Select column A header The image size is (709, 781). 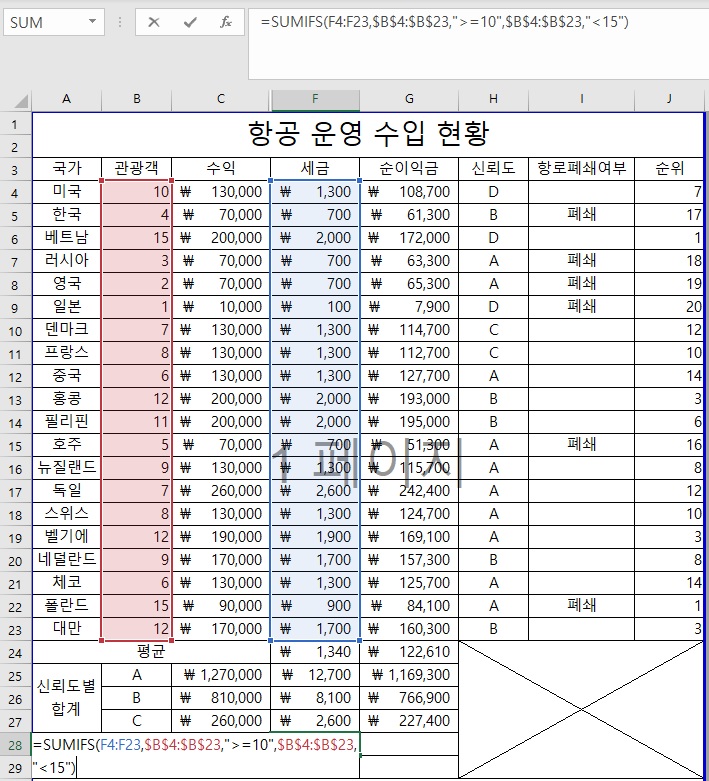pos(67,99)
